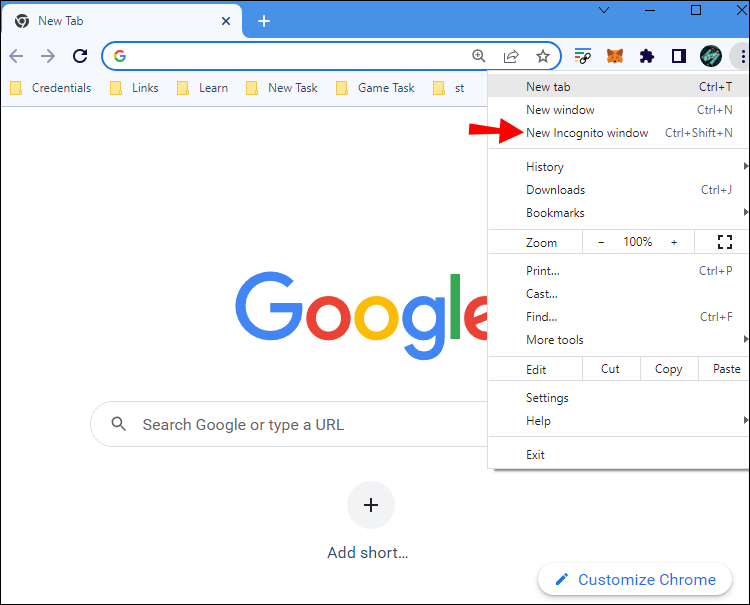Choose Cast... from the menu
This screenshot has width=750, height=605.
coord(619,294)
